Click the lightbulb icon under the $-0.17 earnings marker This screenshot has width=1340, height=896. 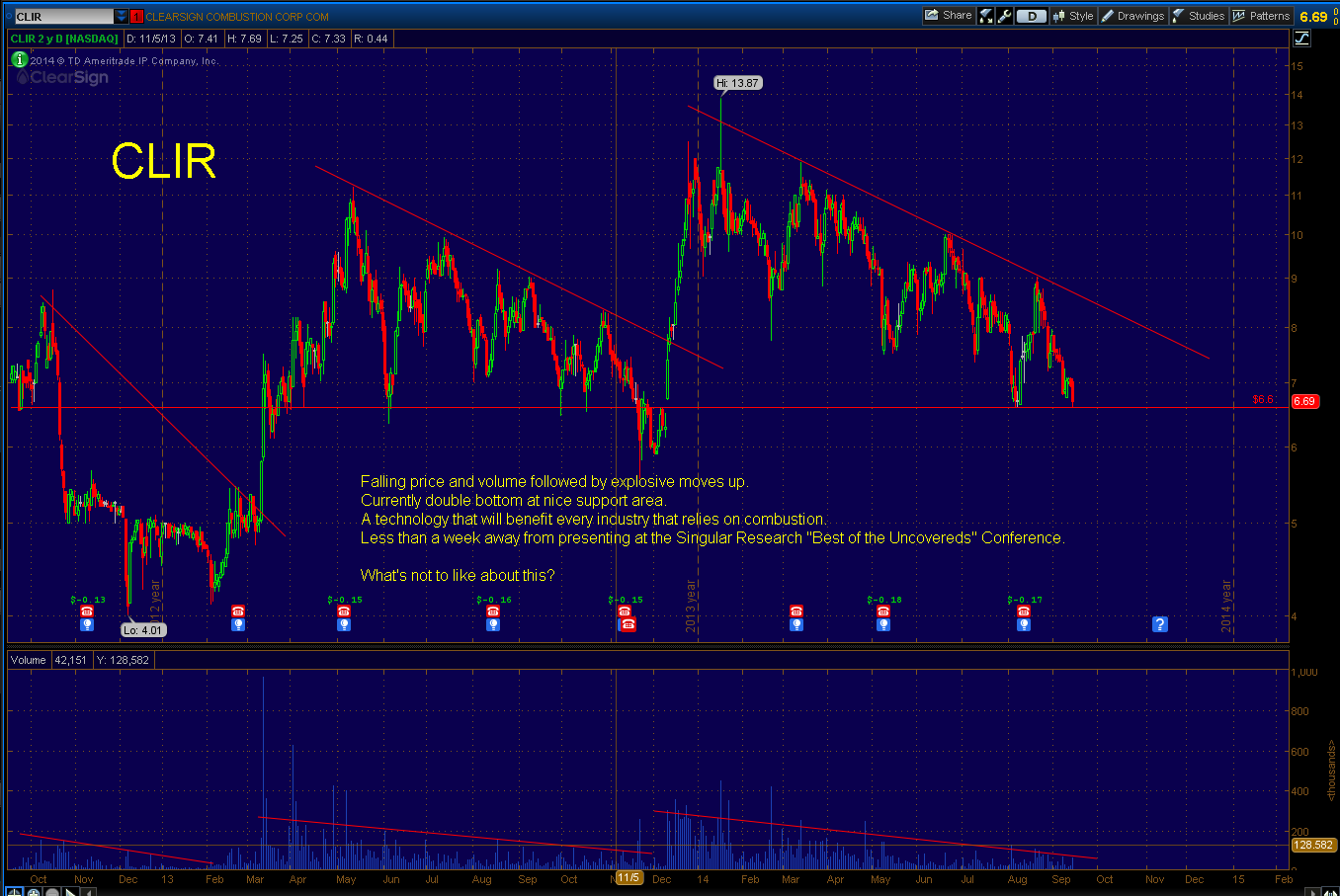pos(1024,624)
